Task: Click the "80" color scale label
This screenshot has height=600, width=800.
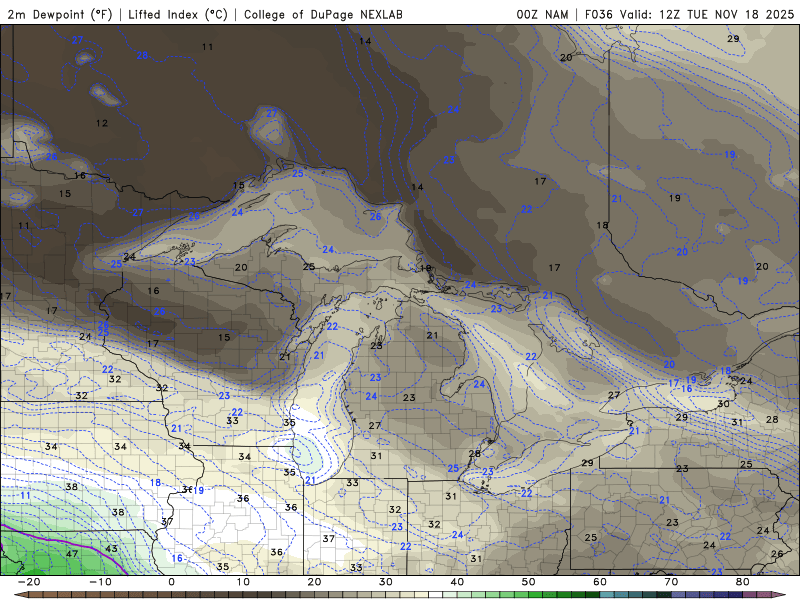Action: point(743,582)
